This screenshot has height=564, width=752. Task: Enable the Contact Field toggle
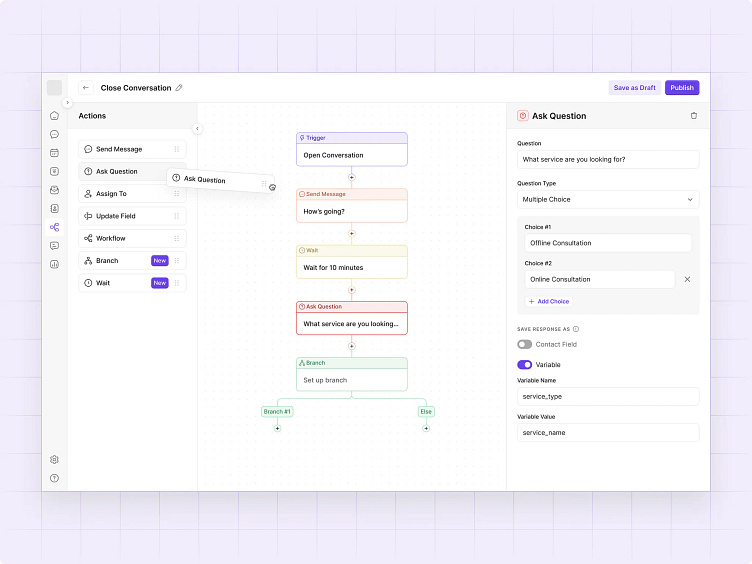pos(525,344)
